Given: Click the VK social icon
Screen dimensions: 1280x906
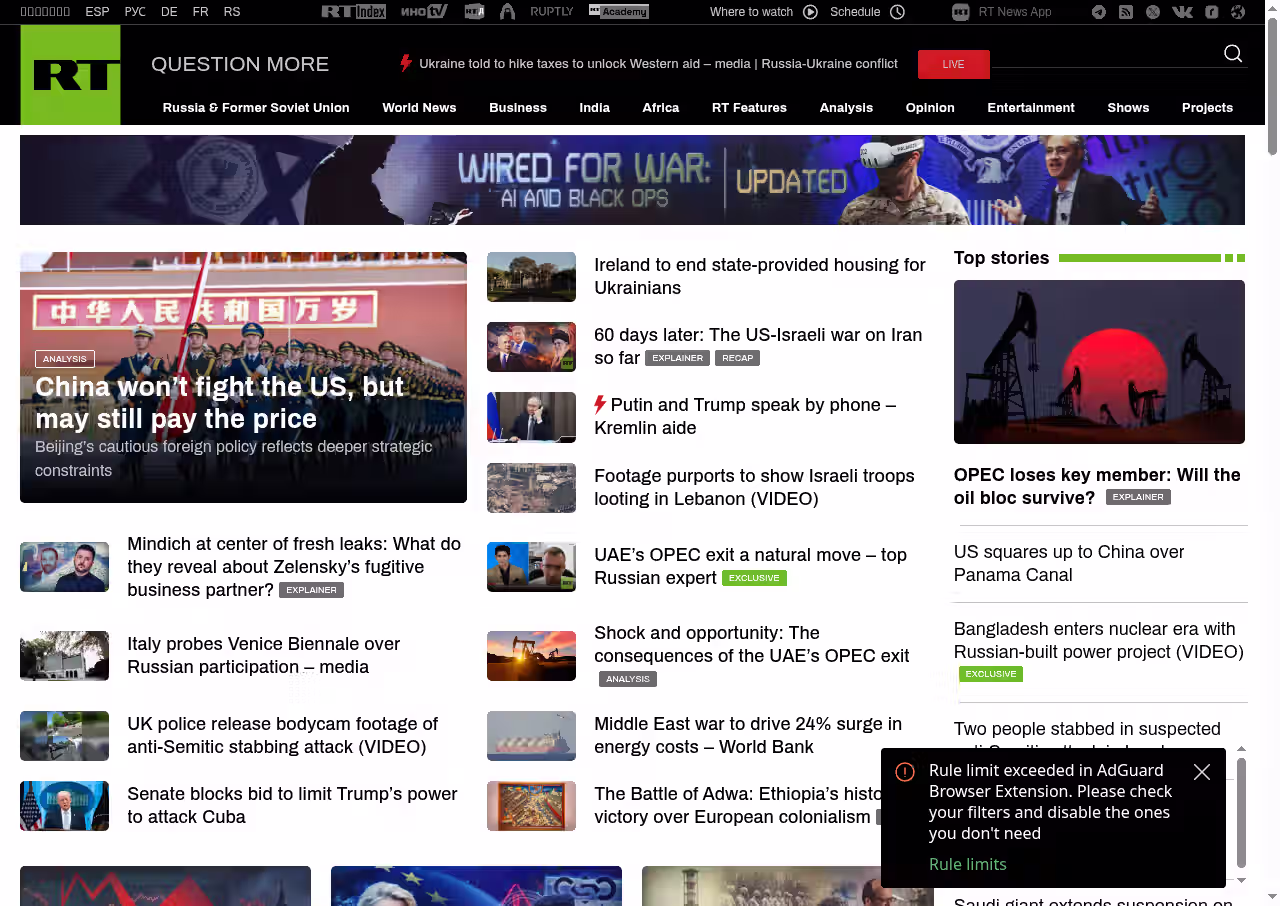Looking at the screenshot, I should (x=1182, y=12).
